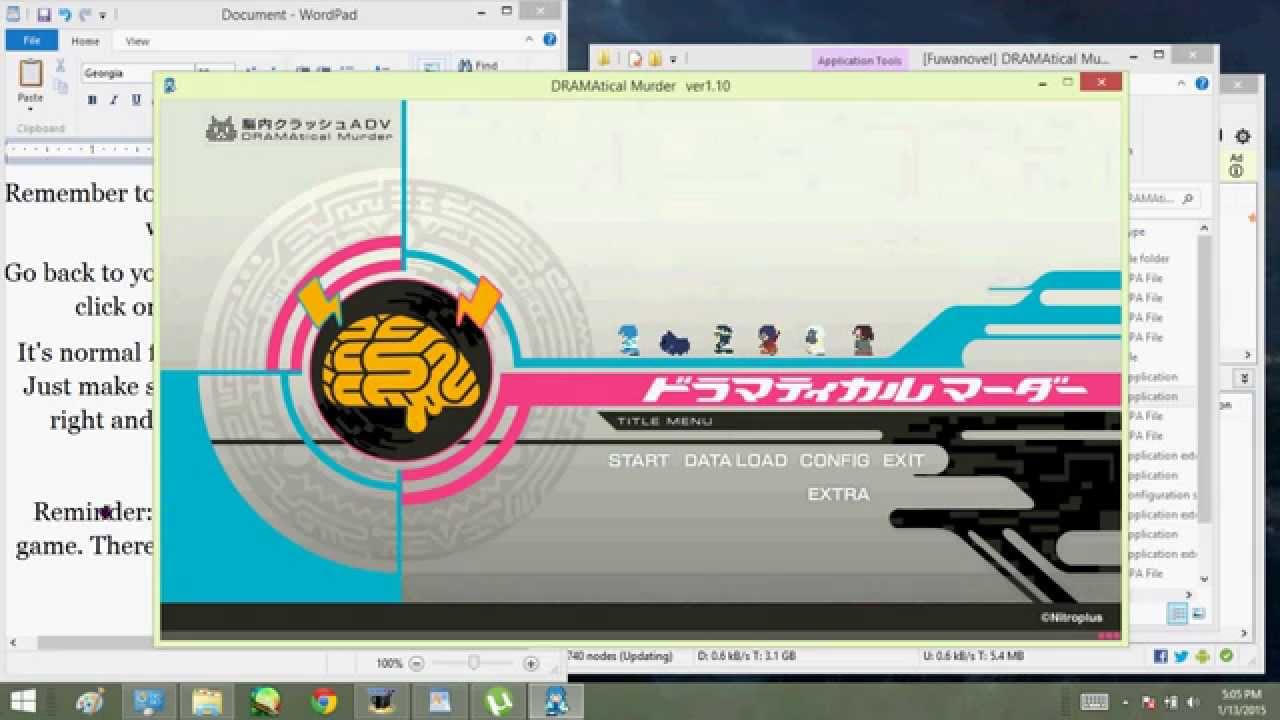Screen dimensions: 1280x720
Task: Switch to WordPad Home tab
Action: [x=85, y=41]
